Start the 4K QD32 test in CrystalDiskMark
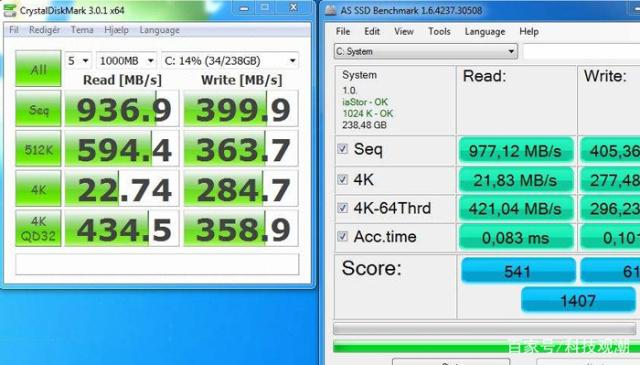This screenshot has height=365, width=640. [x=38, y=228]
